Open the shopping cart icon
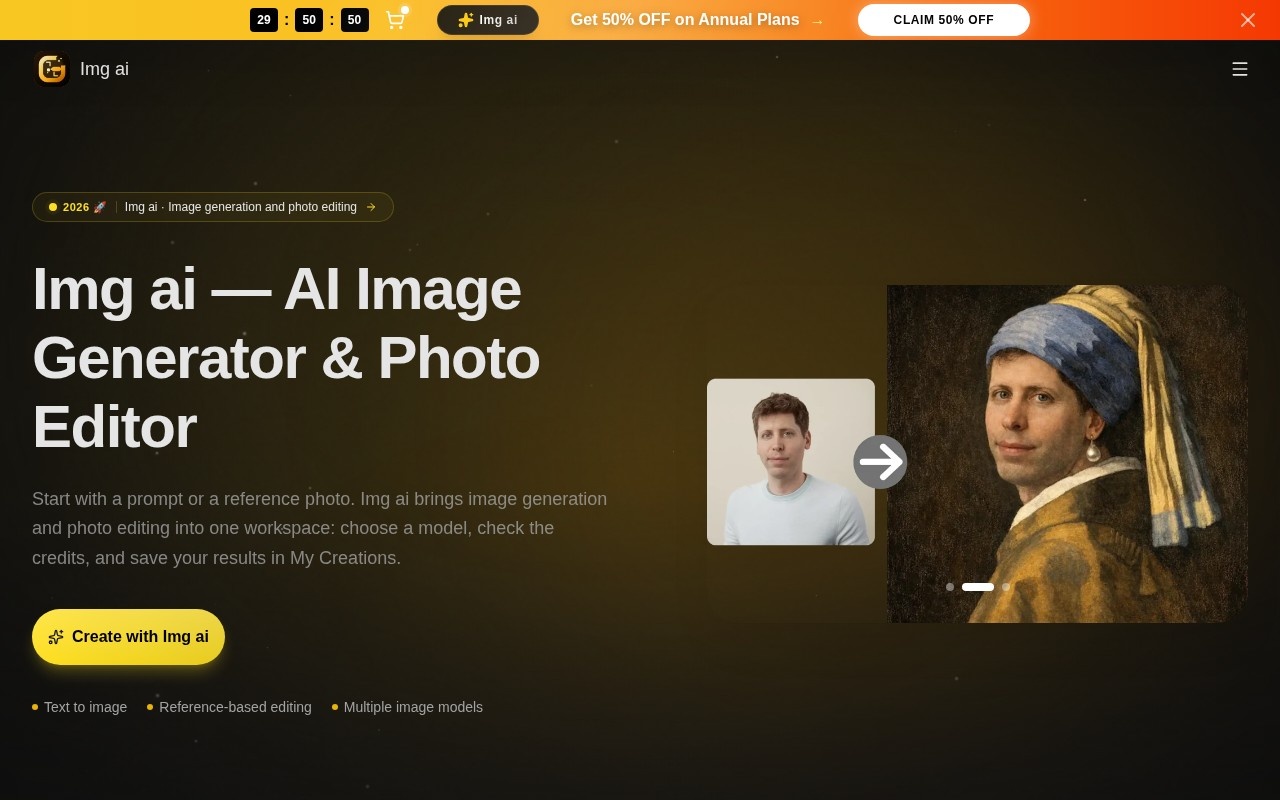This screenshot has width=1280, height=800. [395, 20]
